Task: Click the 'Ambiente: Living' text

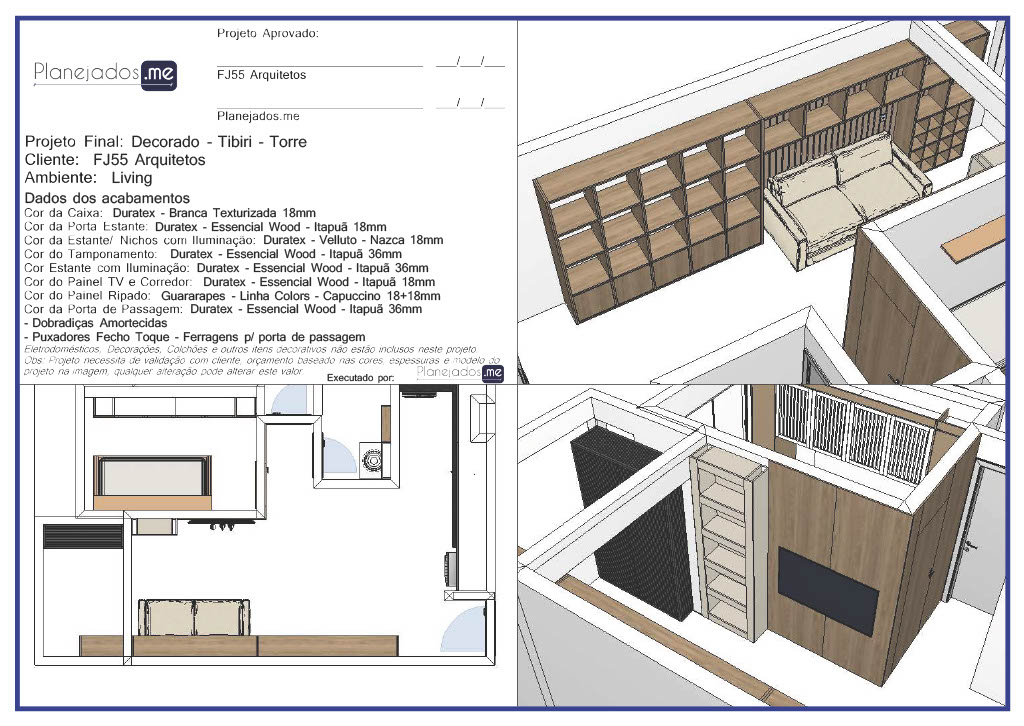Action: click(88, 178)
